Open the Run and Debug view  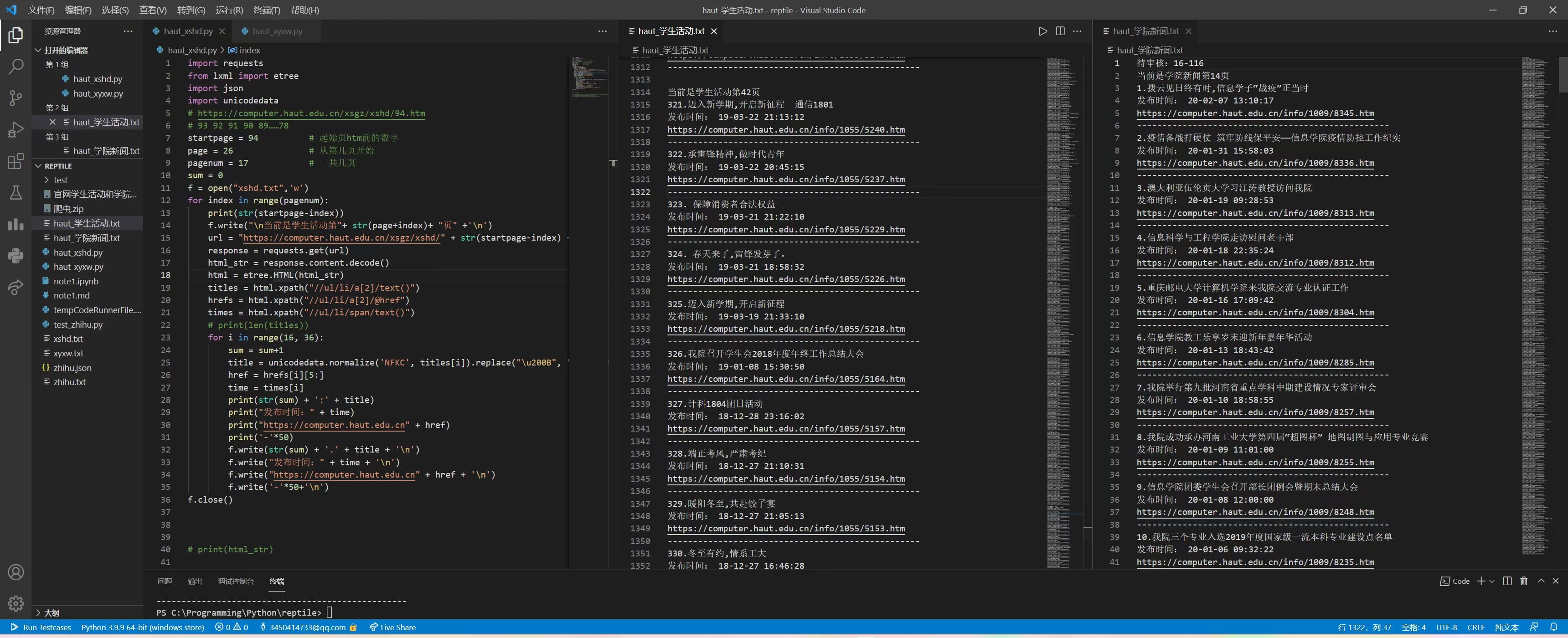point(16,129)
